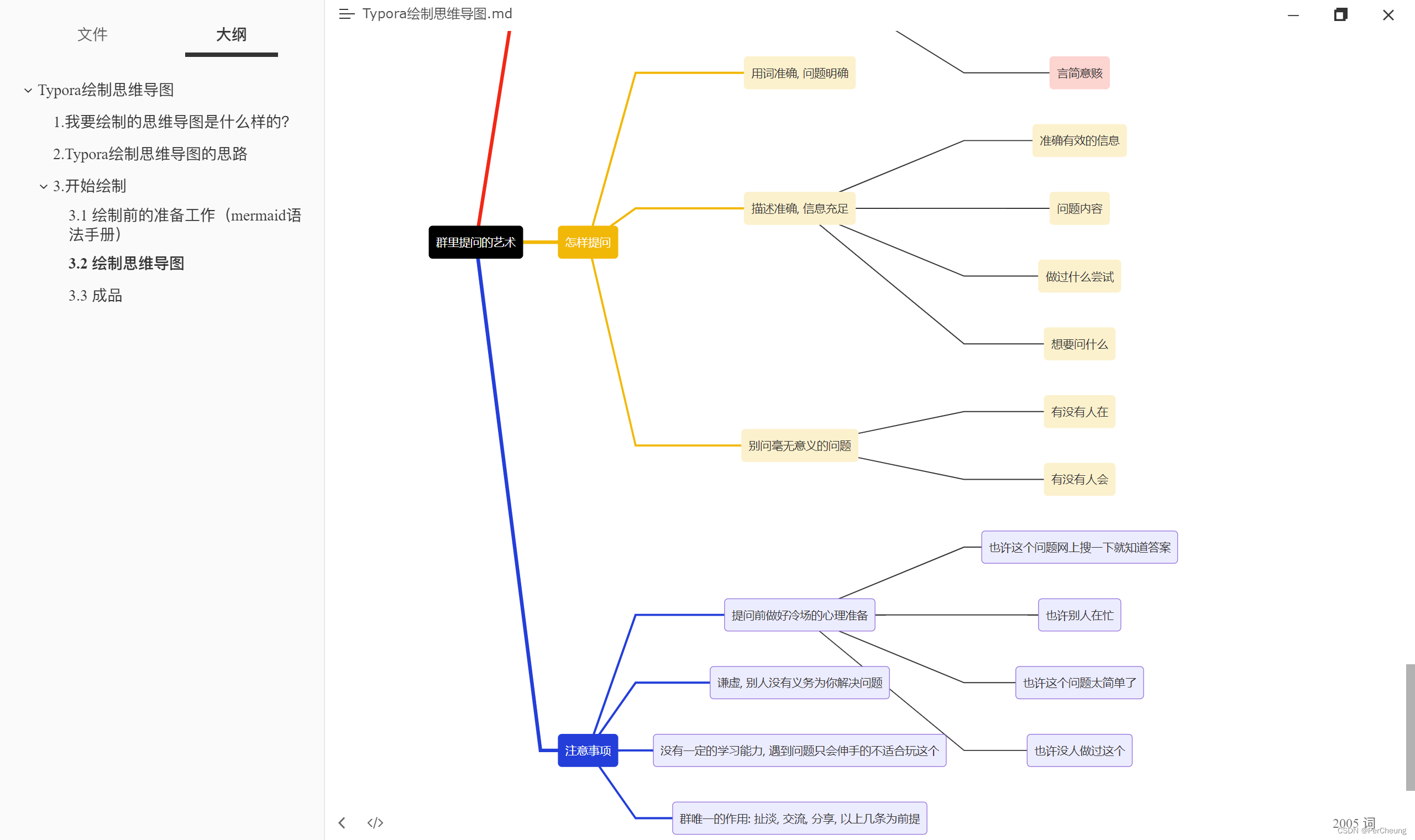
Task: Restore down the Typora window
Action: click(1340, 15)
